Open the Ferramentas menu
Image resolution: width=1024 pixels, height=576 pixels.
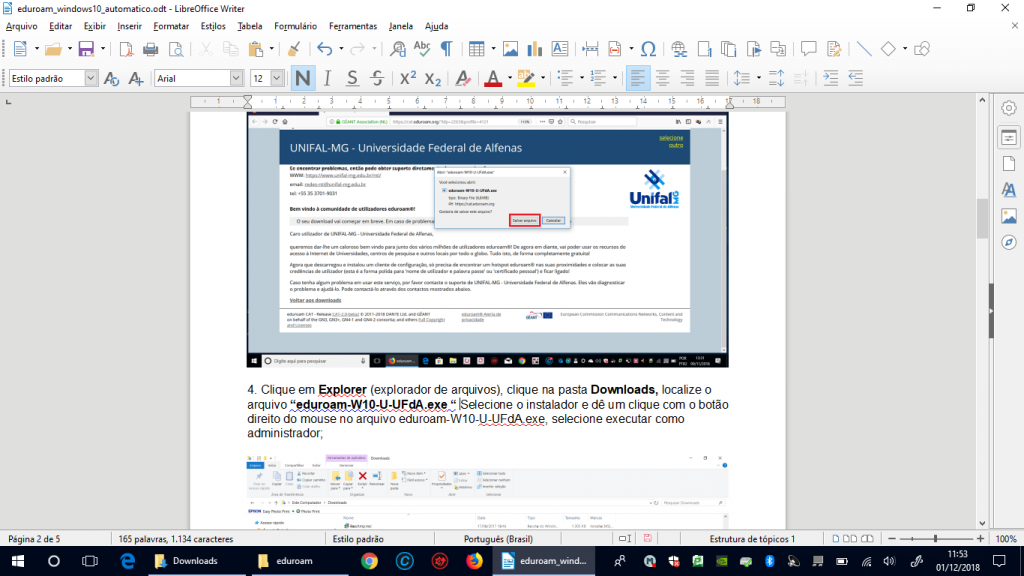pyautogui.click(x=353, y=26)
